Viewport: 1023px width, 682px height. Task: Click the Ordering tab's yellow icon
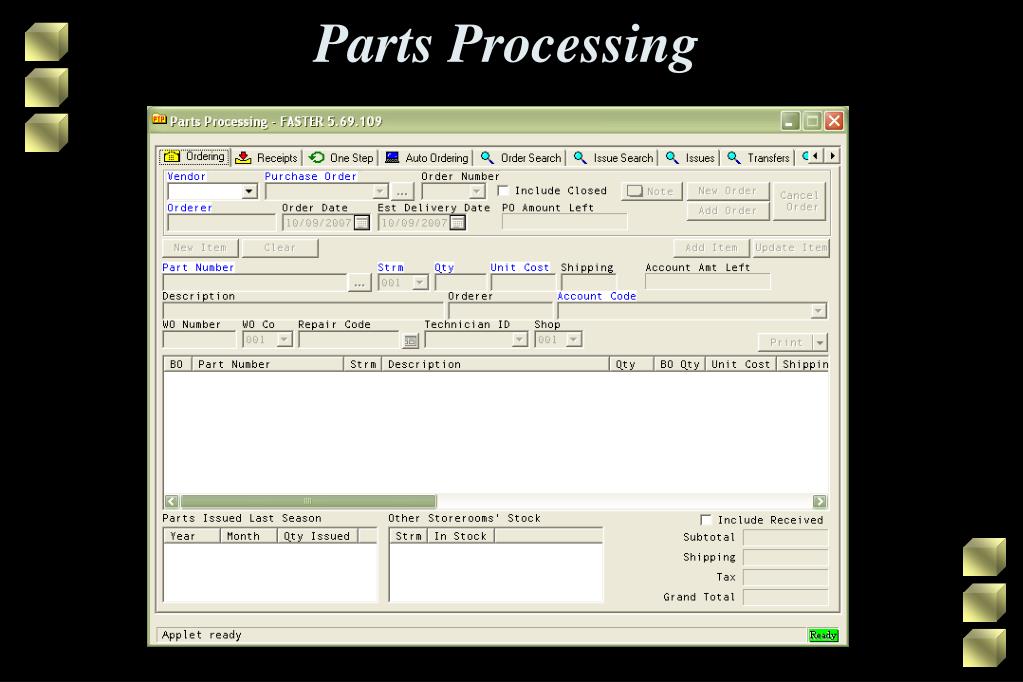[x=172, y=157]
